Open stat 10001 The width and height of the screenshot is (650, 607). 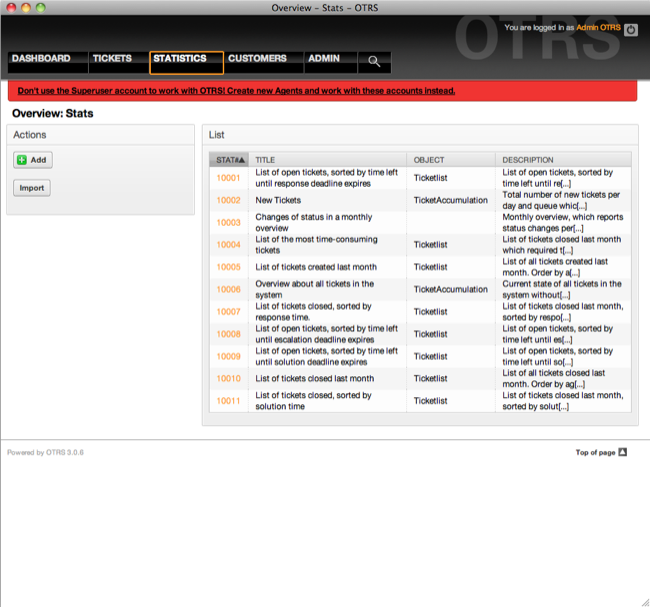228,178
